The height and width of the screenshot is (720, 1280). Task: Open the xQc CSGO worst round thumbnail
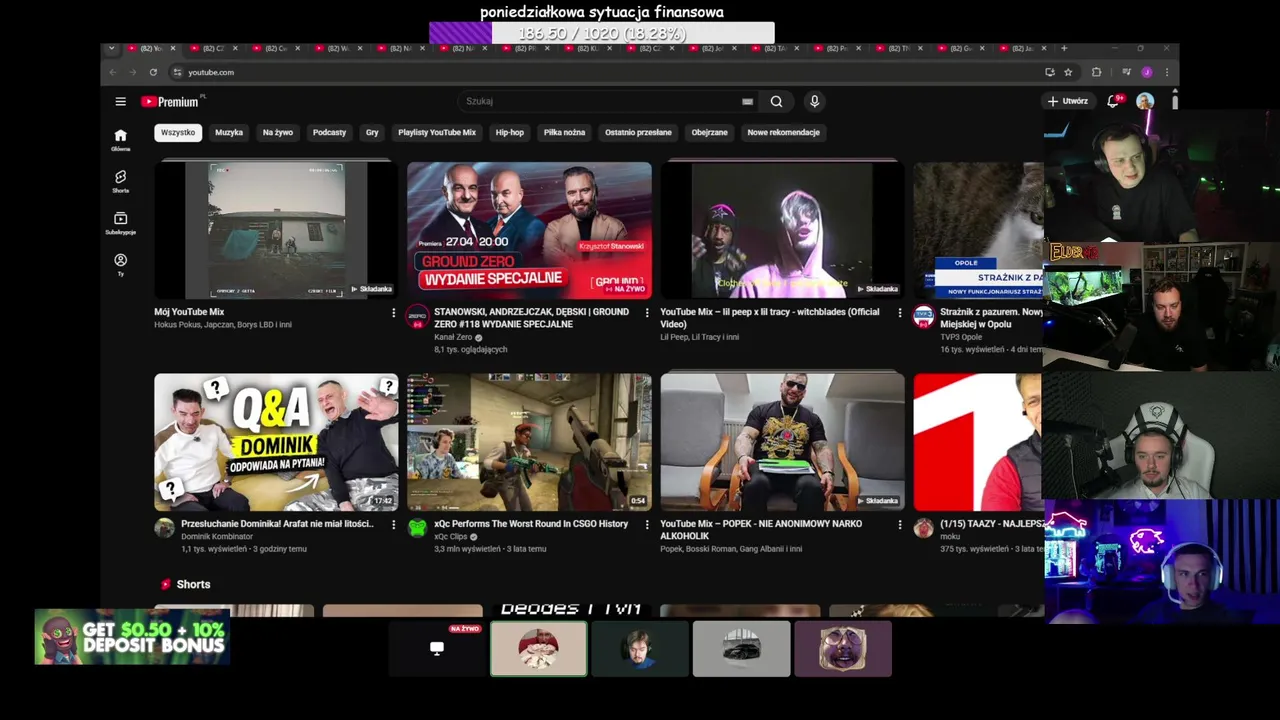coord(529,442)
